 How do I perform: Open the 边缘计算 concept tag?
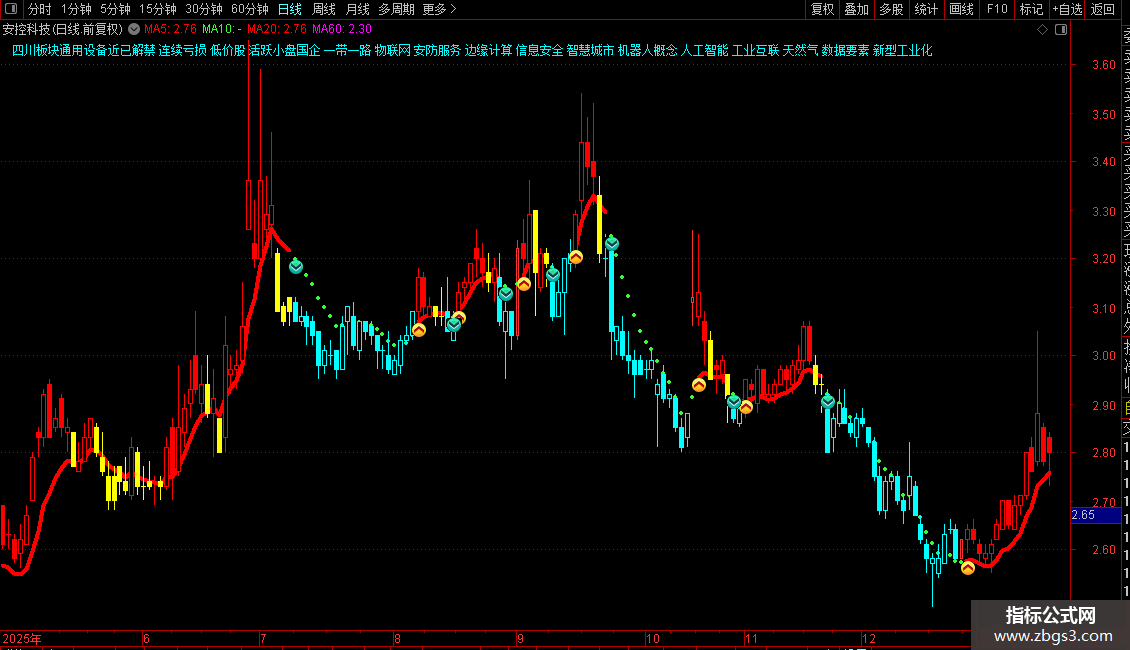(x=489, y=50)
